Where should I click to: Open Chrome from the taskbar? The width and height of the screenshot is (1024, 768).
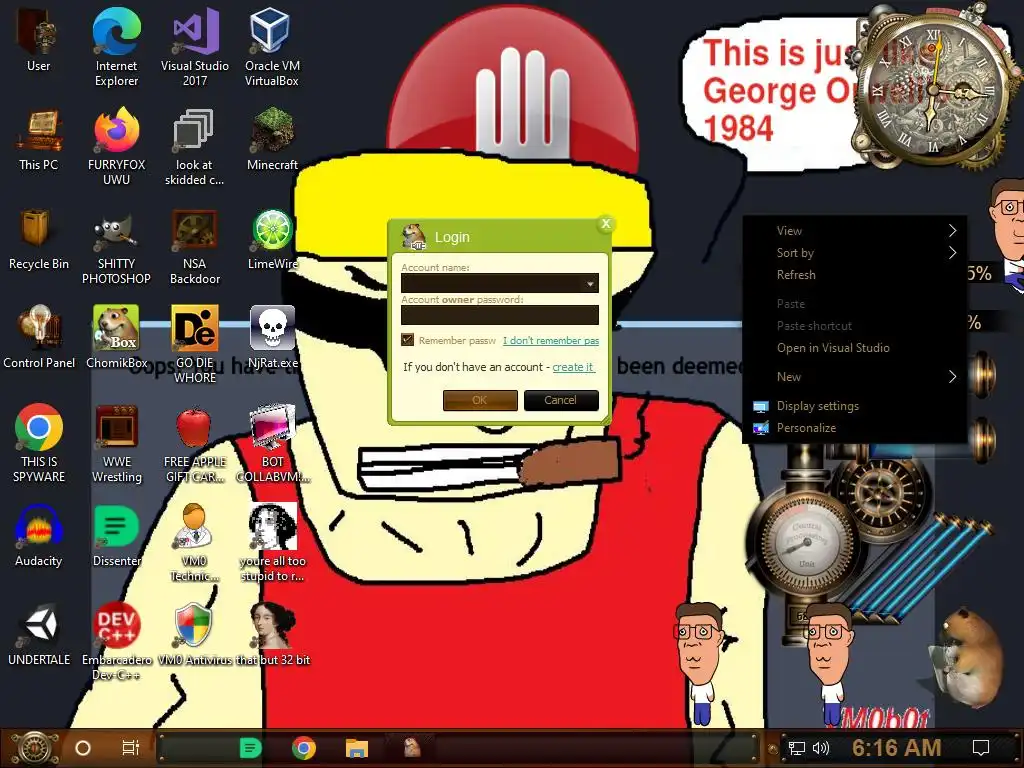coord(304,748)
